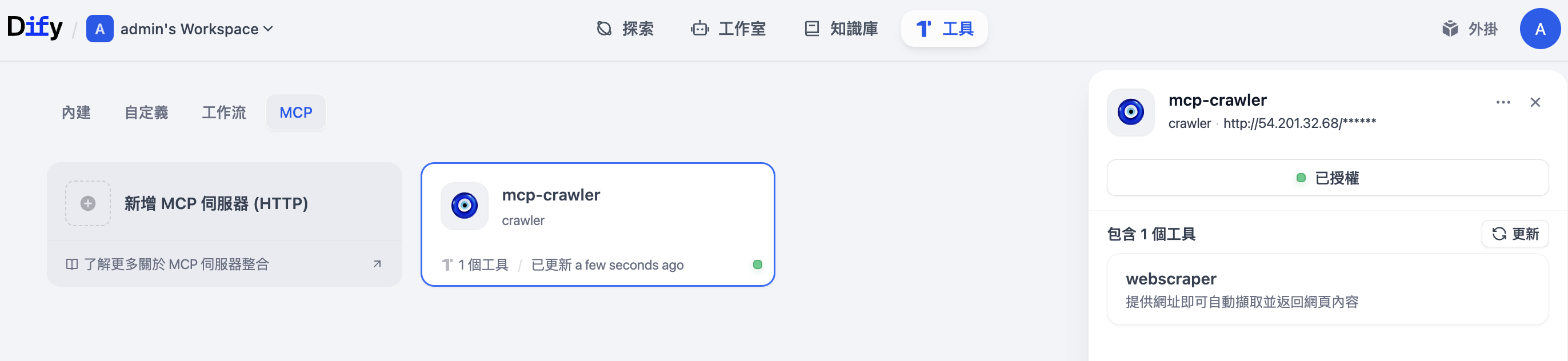Click the Dify logo
The width and height of the screenshot is (1568, 361).
tap(35, 28)
